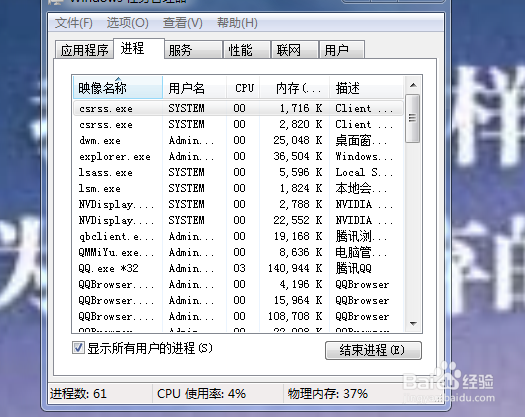Select the dwm.exe process
Viewport: 525px width, 417px height.
pyautogui.click(x=238, y=140)
